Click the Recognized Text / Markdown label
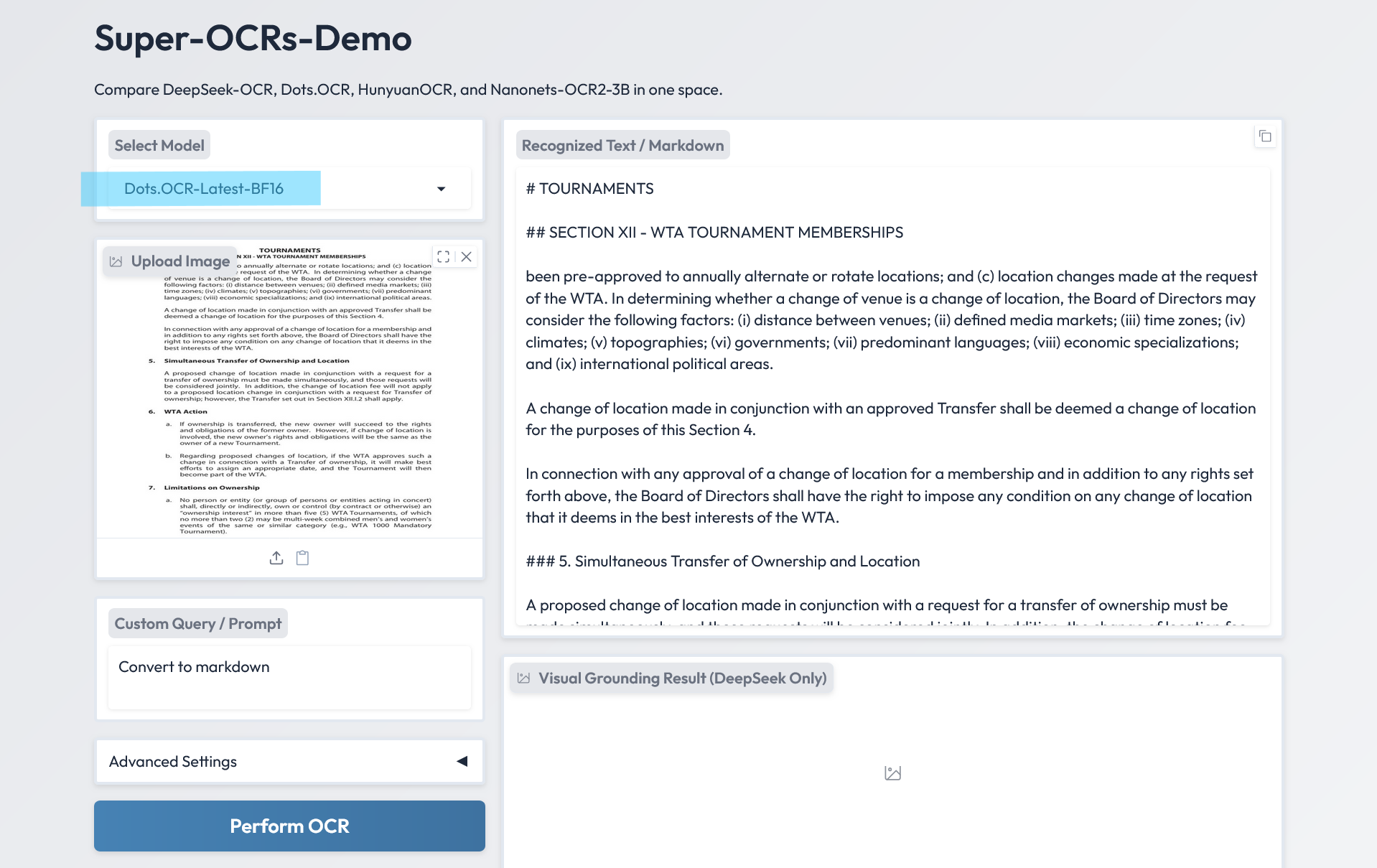 tap(622, 146)
